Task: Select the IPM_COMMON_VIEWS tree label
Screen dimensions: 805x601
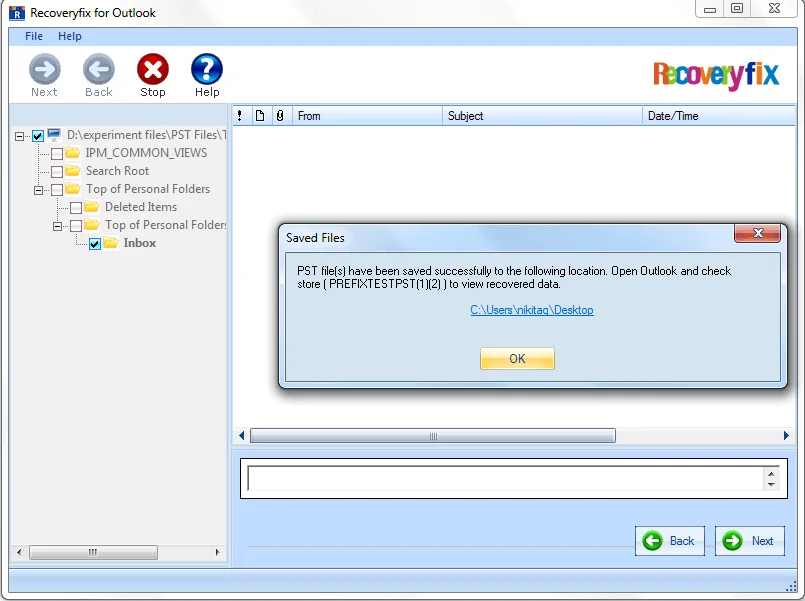Action: click(x=146, y=153)
